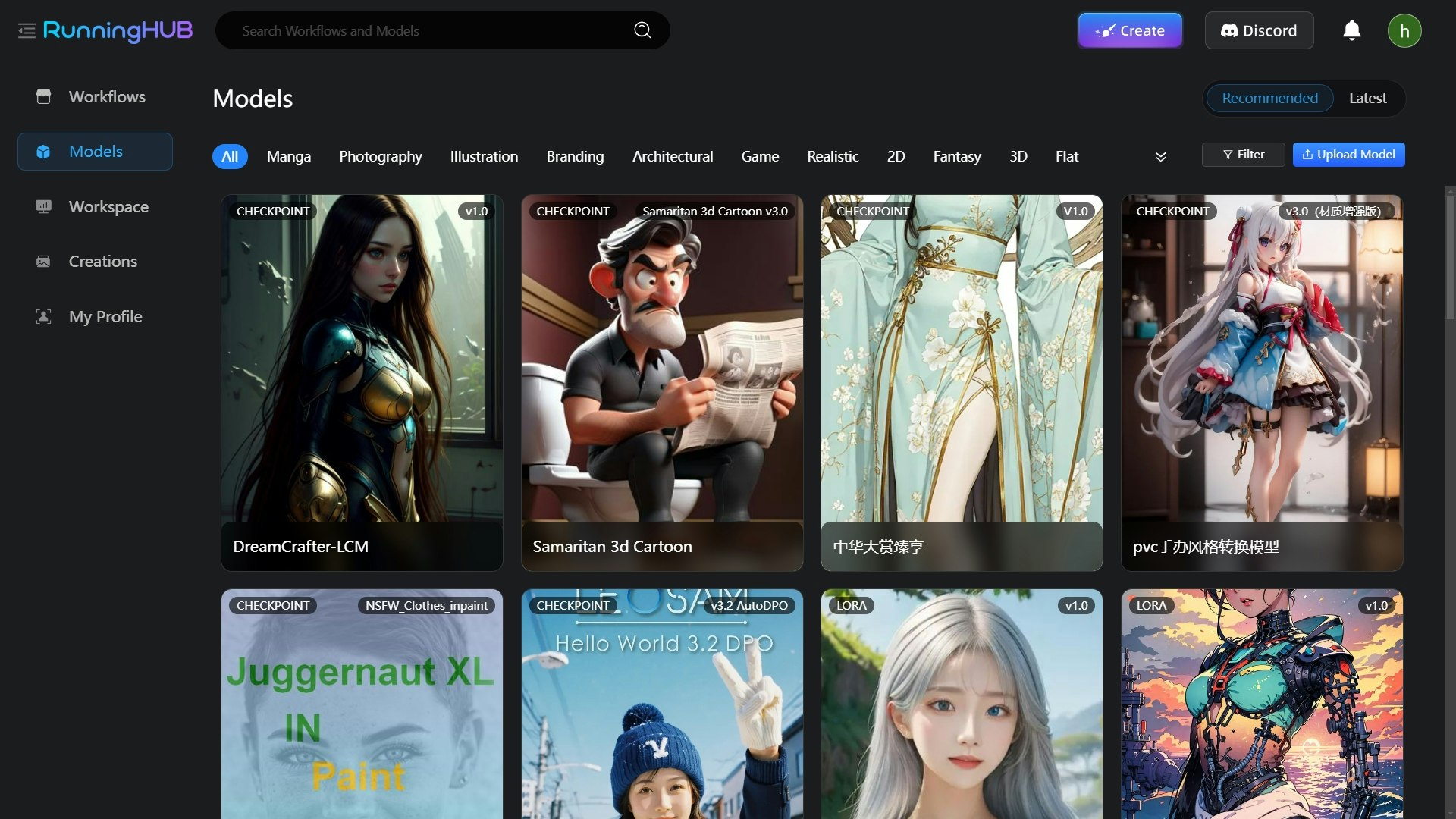Image resolution: width=1456 pixels, height=819 pixels.
Task: Click the My Profile sidebar icon
Action: point(43,317)
